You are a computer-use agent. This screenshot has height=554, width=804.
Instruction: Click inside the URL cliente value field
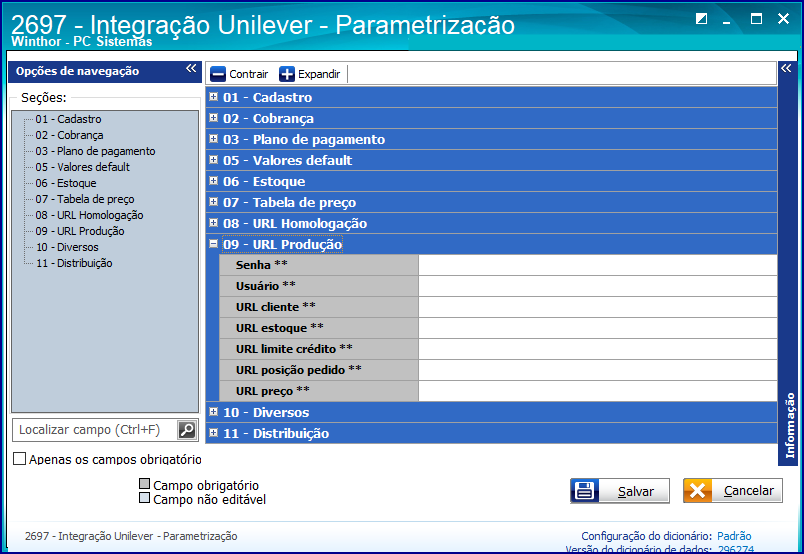[597, 307]
